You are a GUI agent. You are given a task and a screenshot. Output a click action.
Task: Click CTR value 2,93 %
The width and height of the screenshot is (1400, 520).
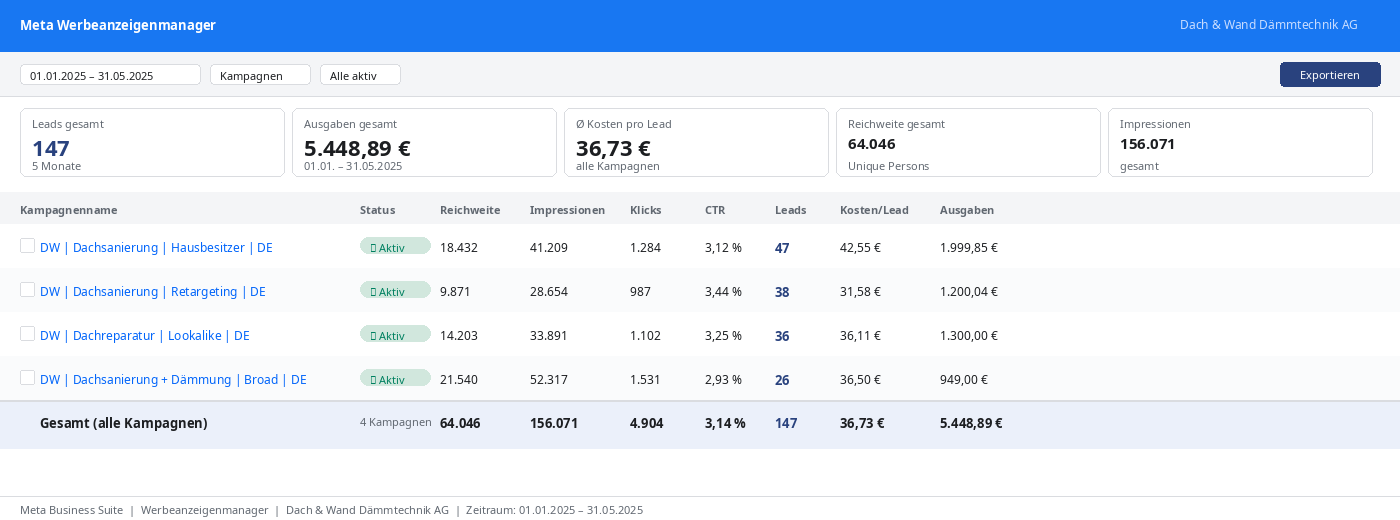[723, 380]
